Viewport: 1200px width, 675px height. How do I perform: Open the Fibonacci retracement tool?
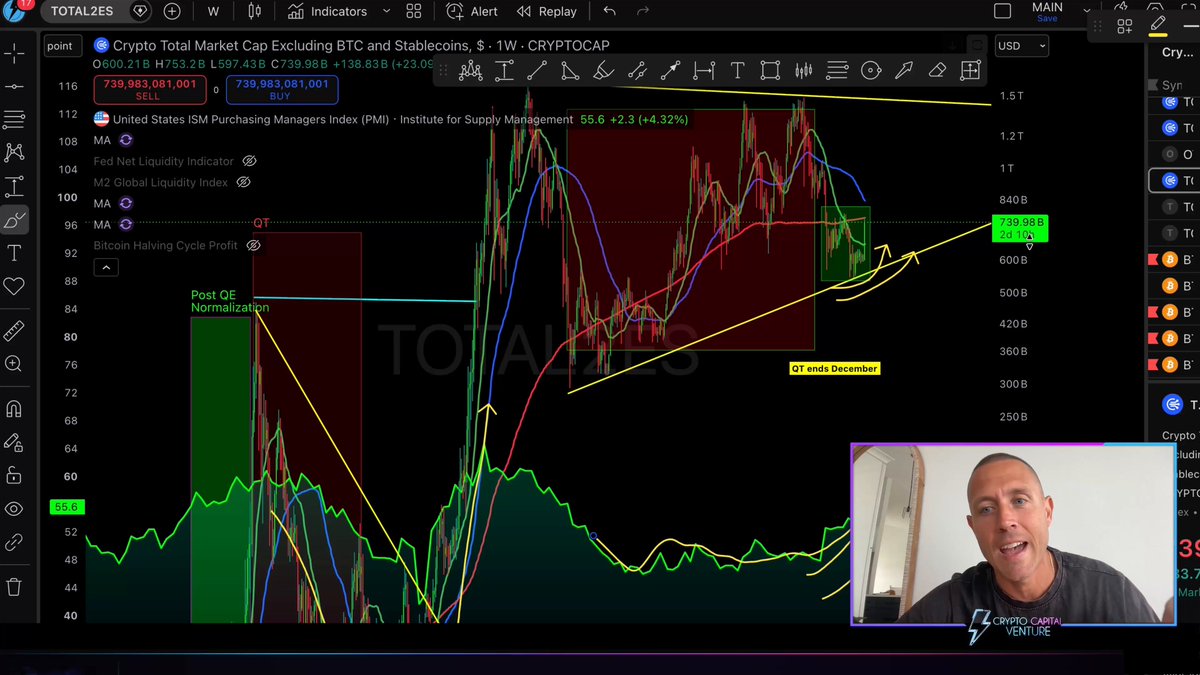[x=14, y=120]
